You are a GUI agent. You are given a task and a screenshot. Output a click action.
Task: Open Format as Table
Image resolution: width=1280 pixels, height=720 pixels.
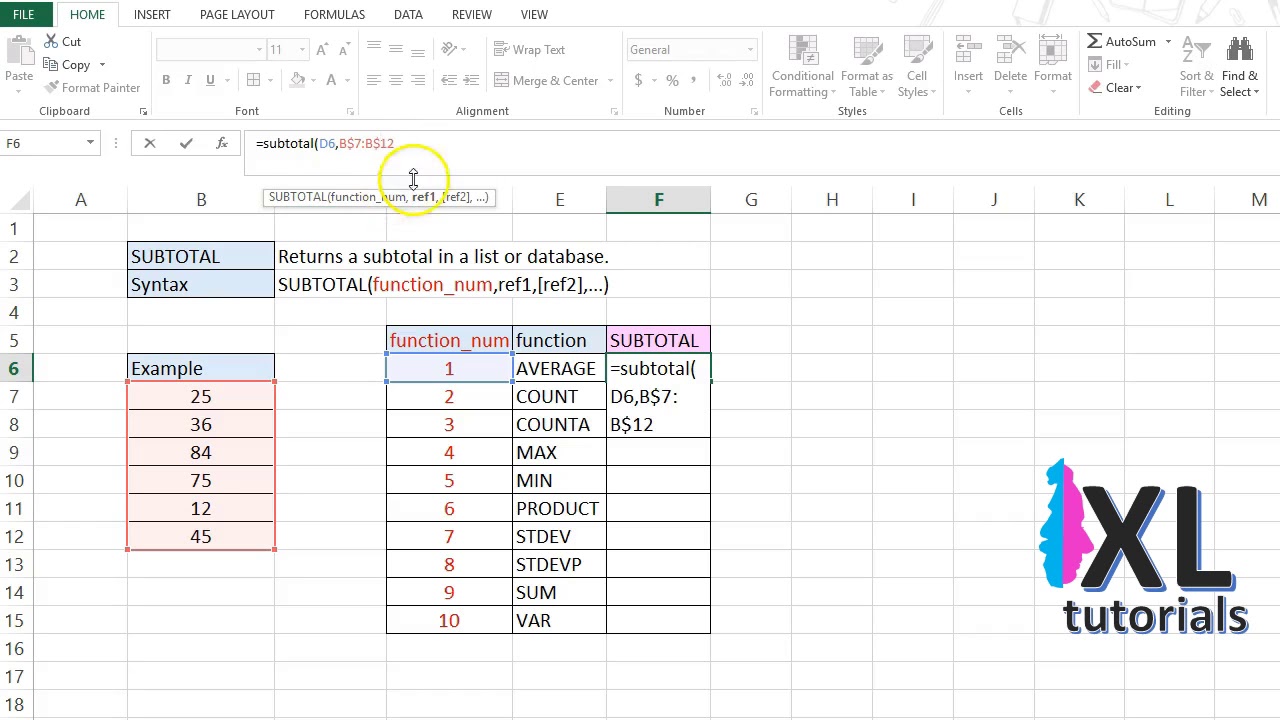(x=866, y=67)
